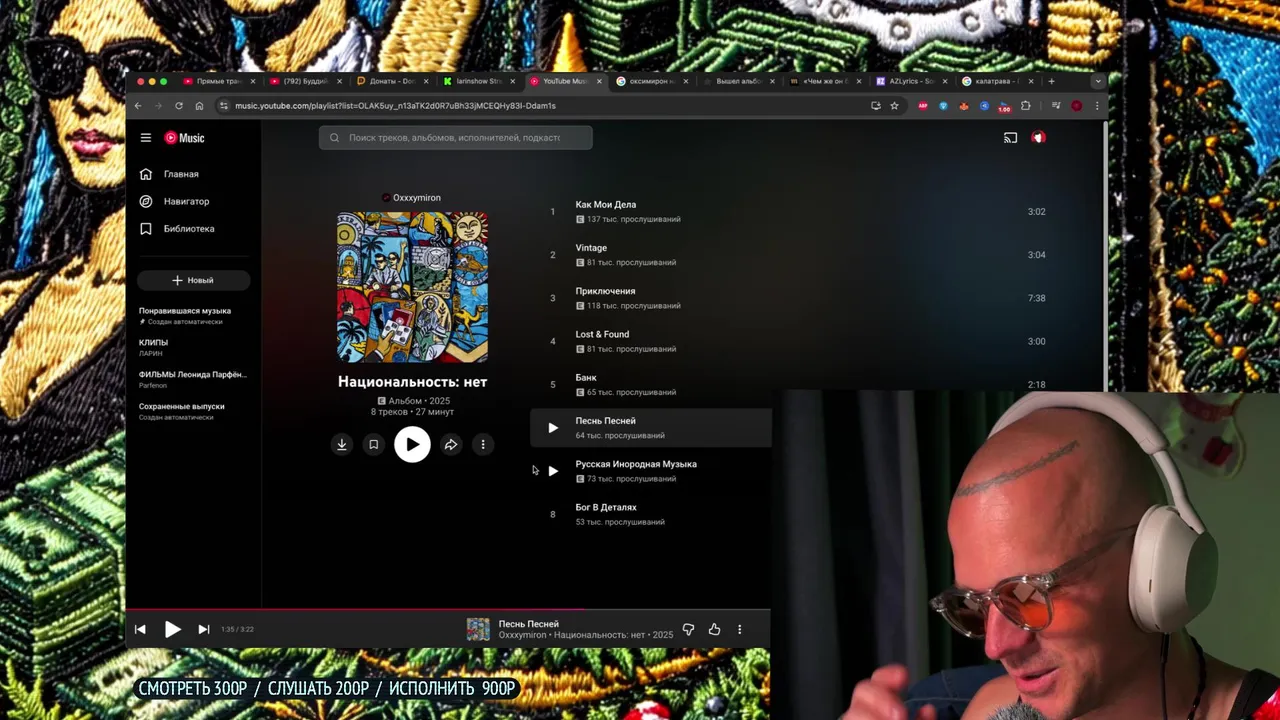
Task: Share the album with the share icon
Action: (x=451, y=445)
